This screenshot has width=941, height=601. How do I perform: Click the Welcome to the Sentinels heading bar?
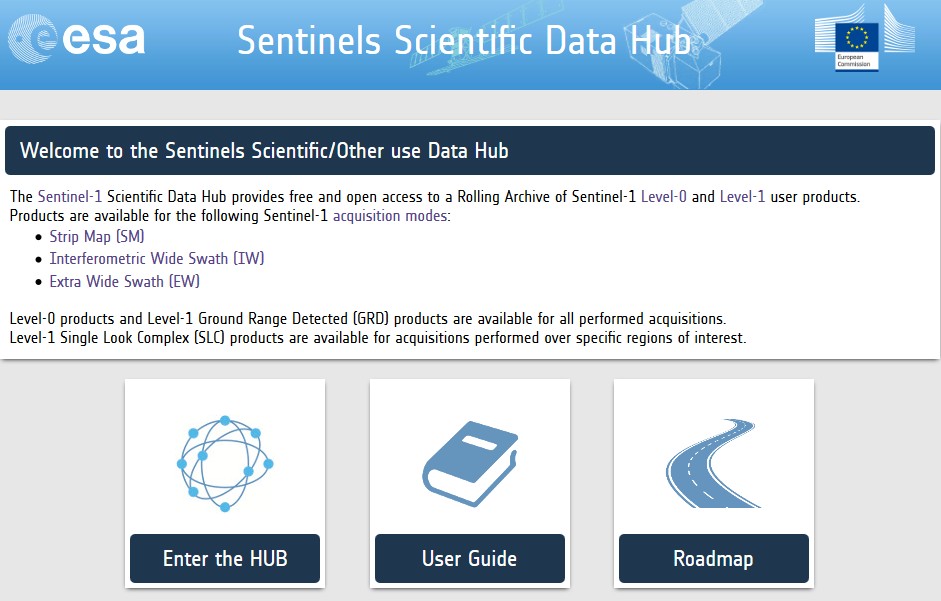click(x=470, y=150)
